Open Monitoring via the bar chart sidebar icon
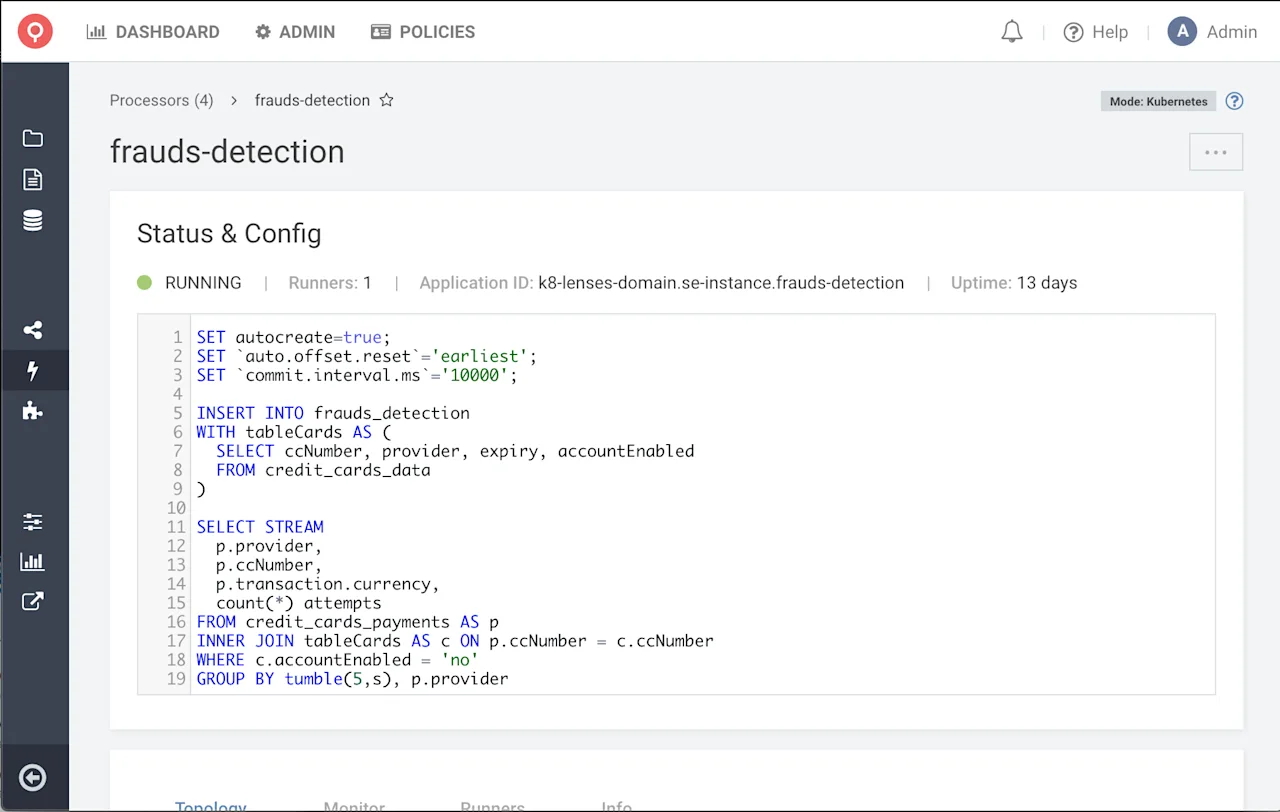This screenshot has width=1280, height=812. [x=33, y=561]
